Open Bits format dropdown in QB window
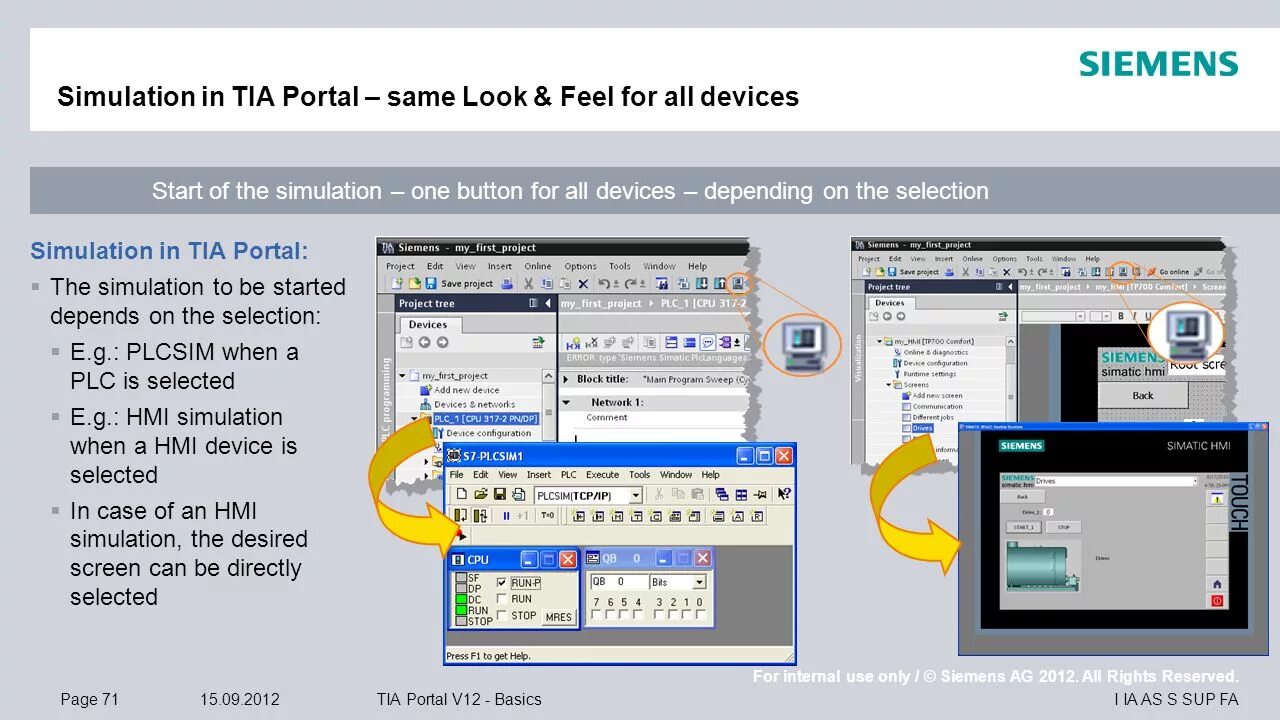 699,582
